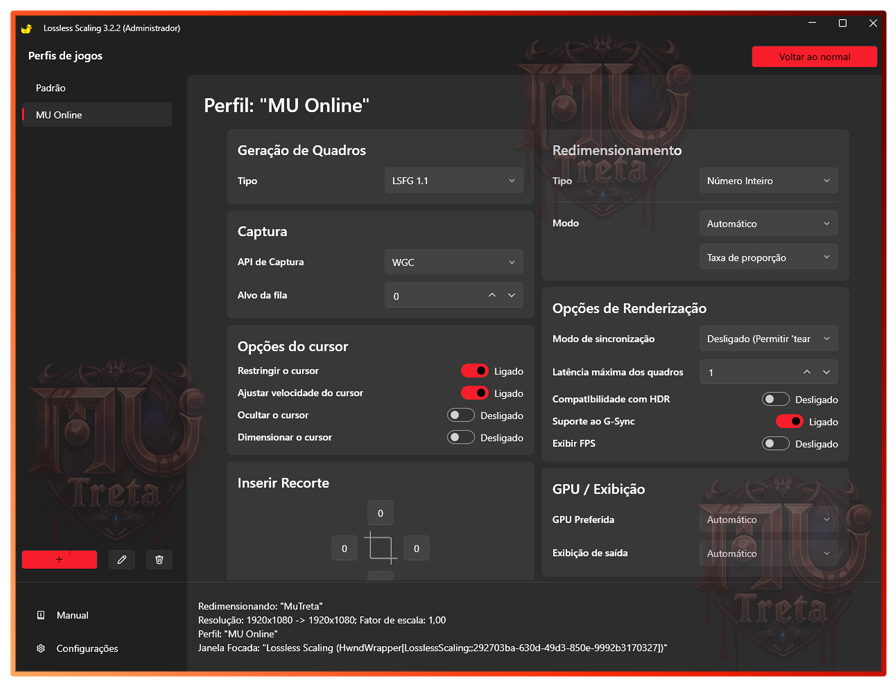This screenshot has height=691, width=896.
Task: Turn on Compatibilidade com HDR
Action: click(775, 399)
